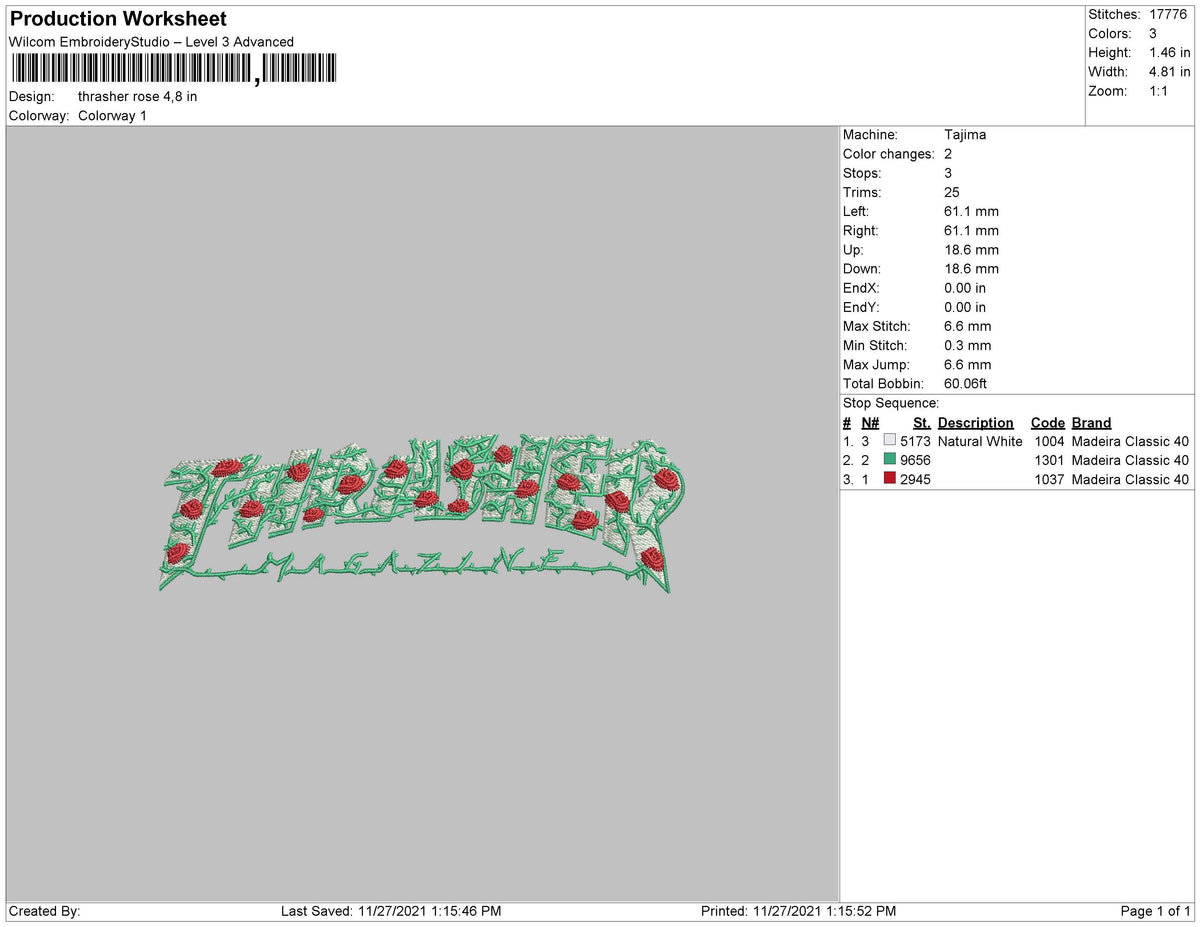The width and height of the screenshot is (1200, 927).
Task: Click the Natural White color swatch
Action: click(x=890, y=441)
